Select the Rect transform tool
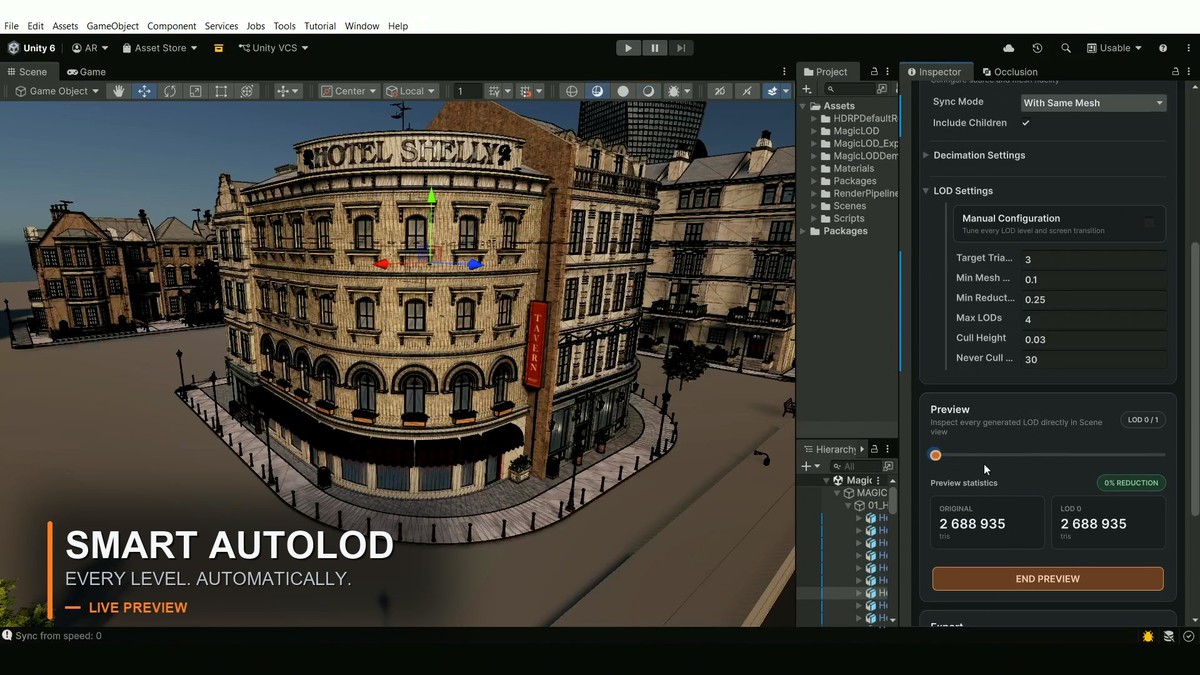The image size is (1200, 675). coord(221,91)
